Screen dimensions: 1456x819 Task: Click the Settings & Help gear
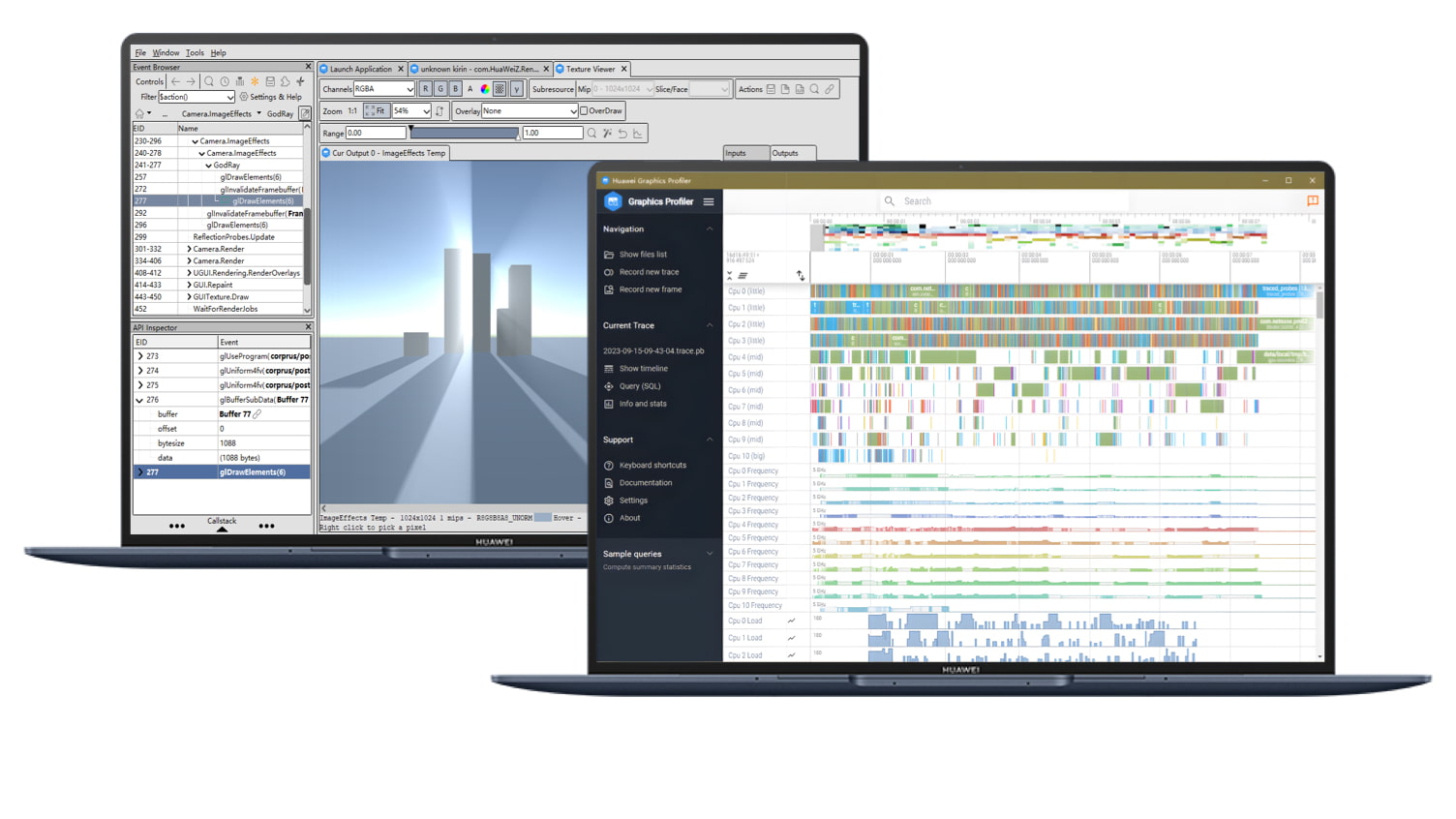244,97
